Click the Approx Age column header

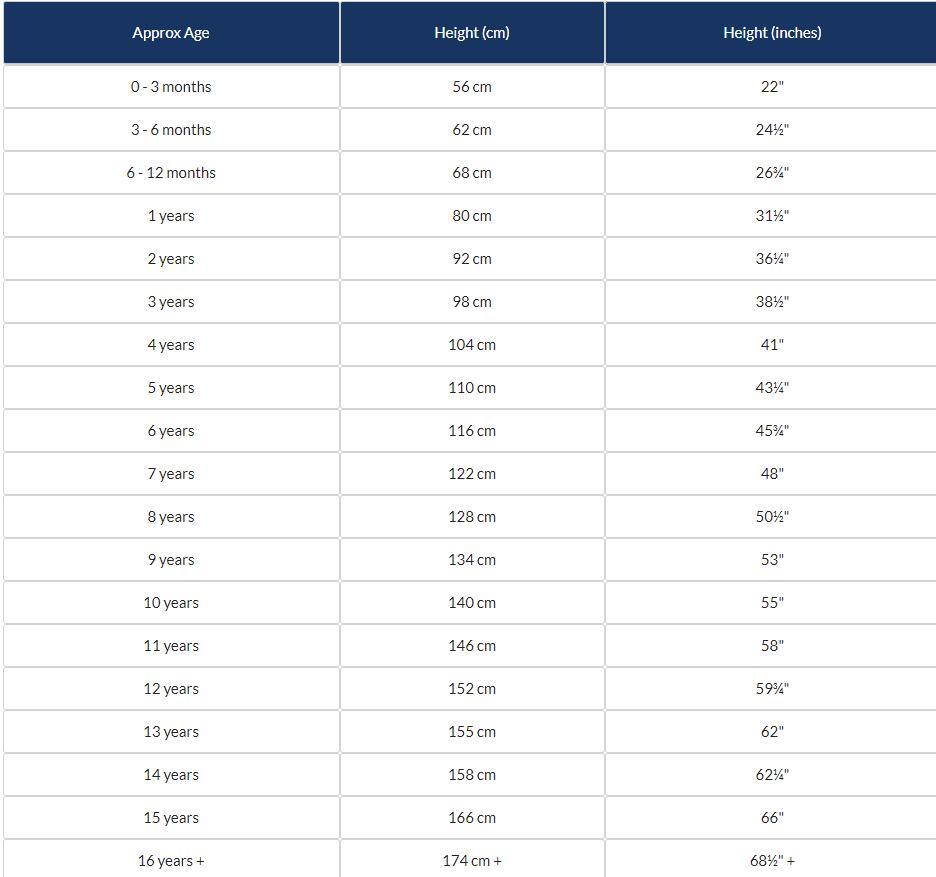(171, 33)
